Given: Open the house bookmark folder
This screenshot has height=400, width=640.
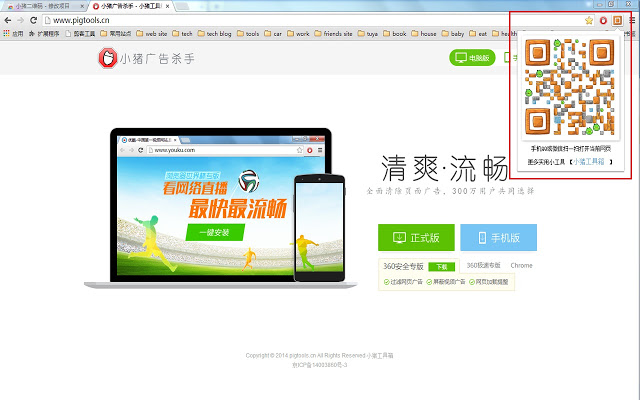Looking at the screenshot, I should [x=424, y=34].
